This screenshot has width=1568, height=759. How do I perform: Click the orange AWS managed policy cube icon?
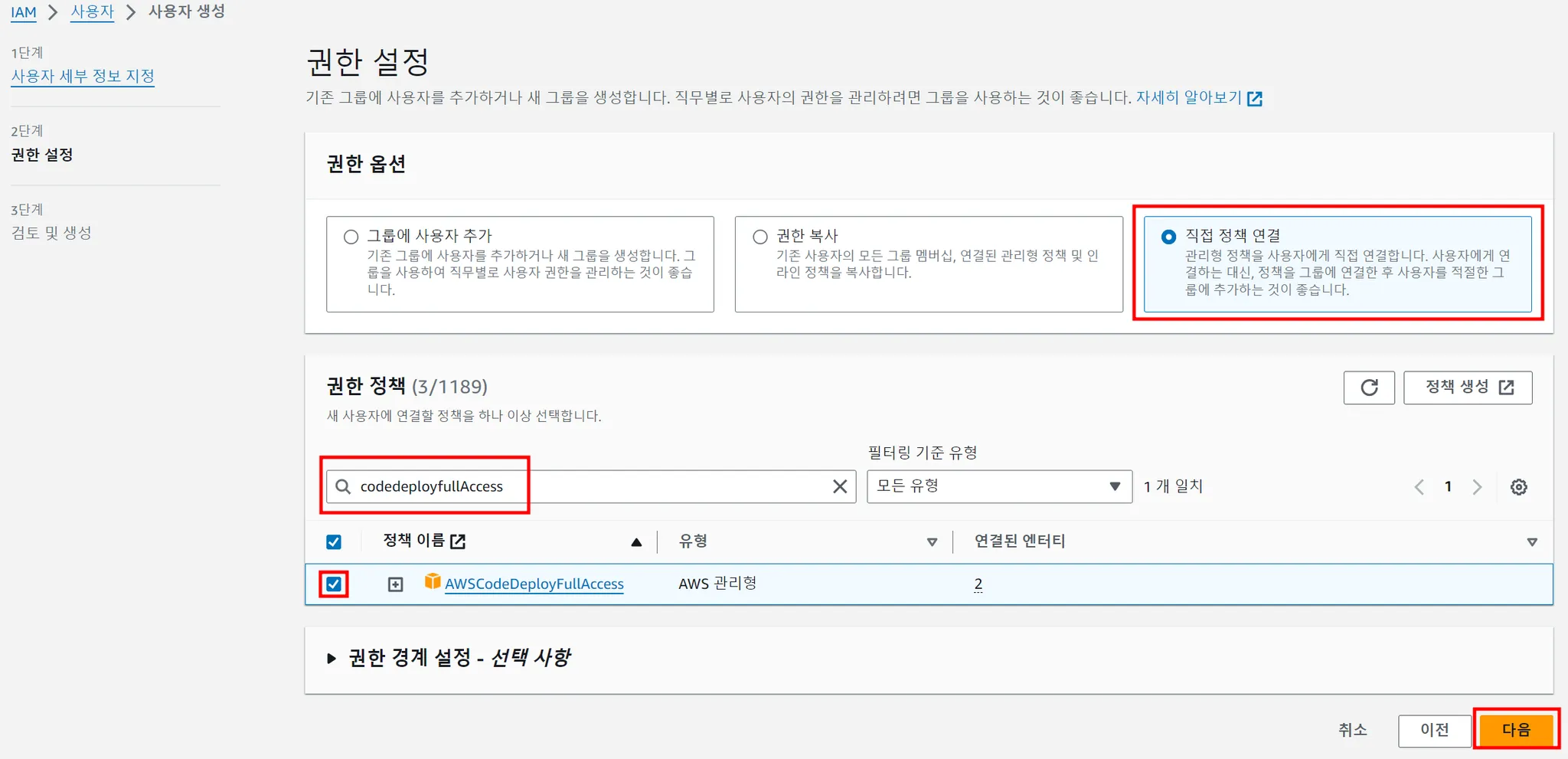[x=433, y=581]
